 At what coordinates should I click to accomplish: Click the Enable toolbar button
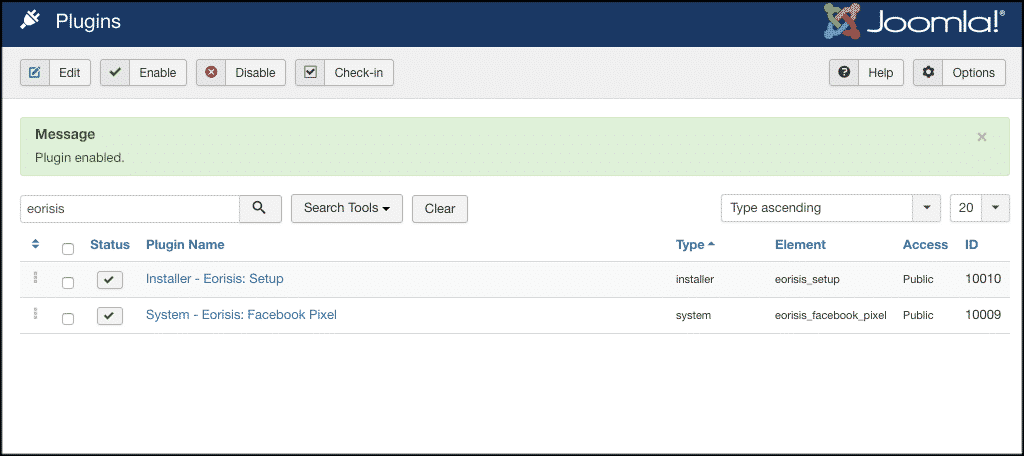click(144, 73)
